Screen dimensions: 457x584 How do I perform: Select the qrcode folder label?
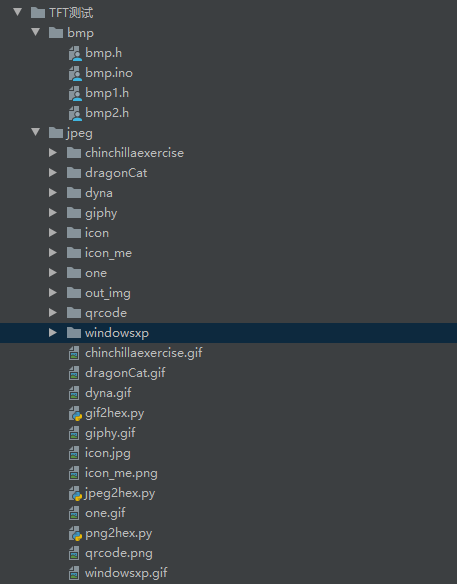(x=106, y=313)
